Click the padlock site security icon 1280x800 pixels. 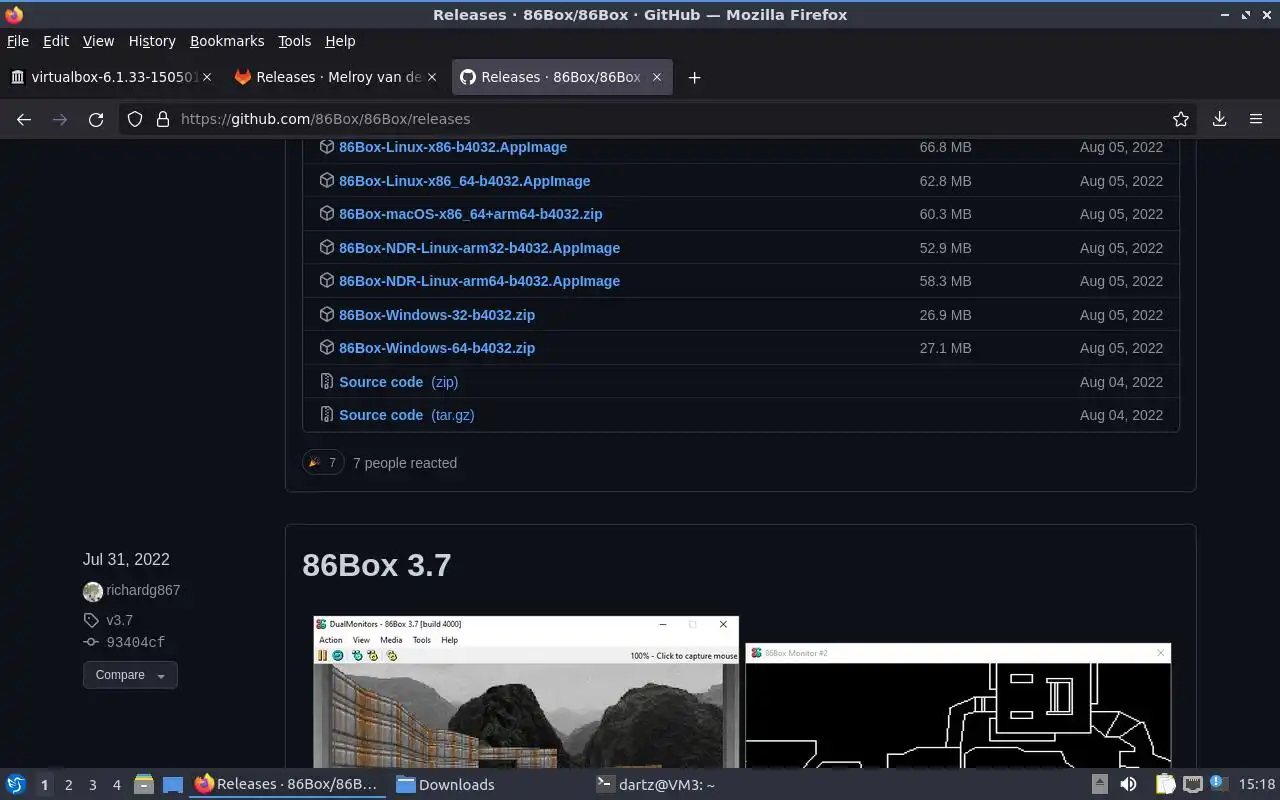coord(163,119)
